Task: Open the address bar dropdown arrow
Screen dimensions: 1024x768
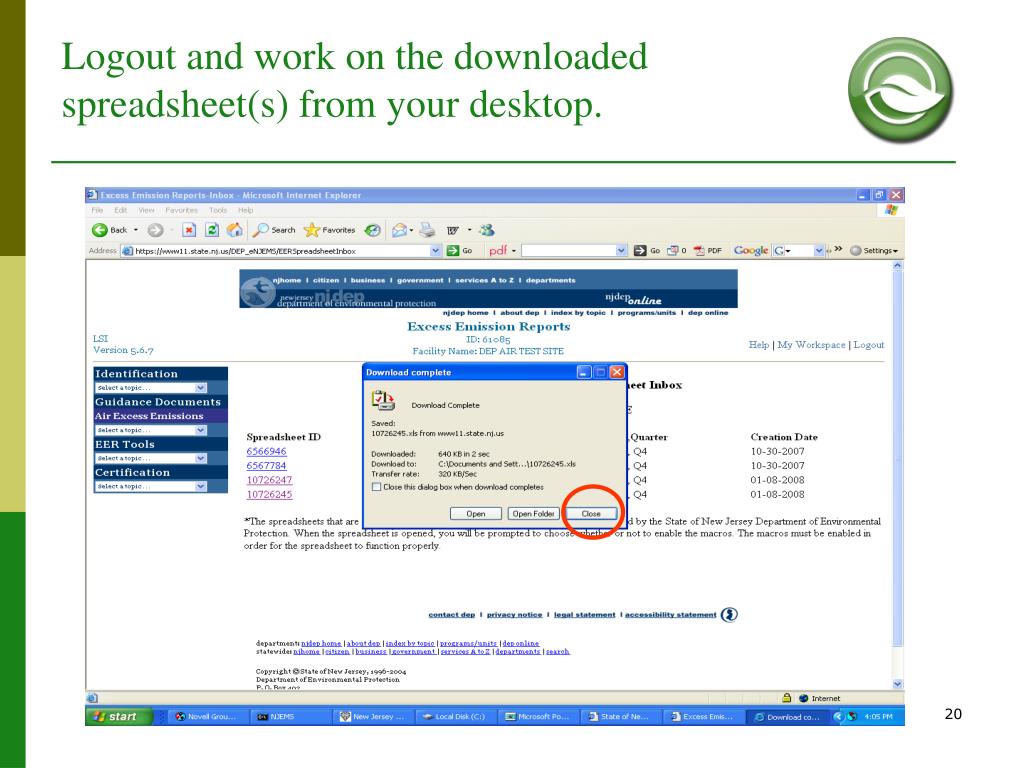Action: [436, 251]
